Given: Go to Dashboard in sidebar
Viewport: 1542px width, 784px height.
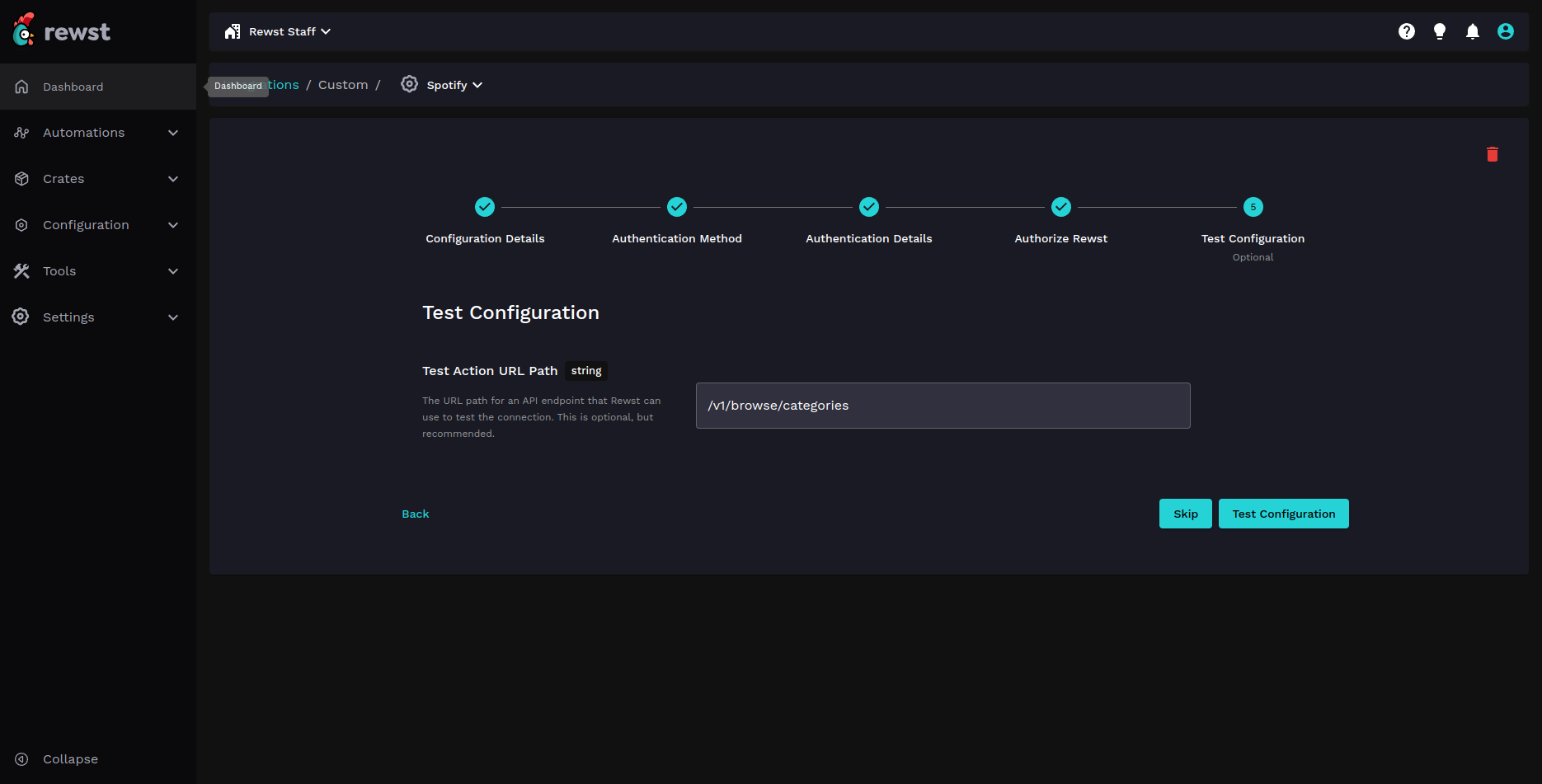Looking at the screenshot, I should (x=73, y=87).
